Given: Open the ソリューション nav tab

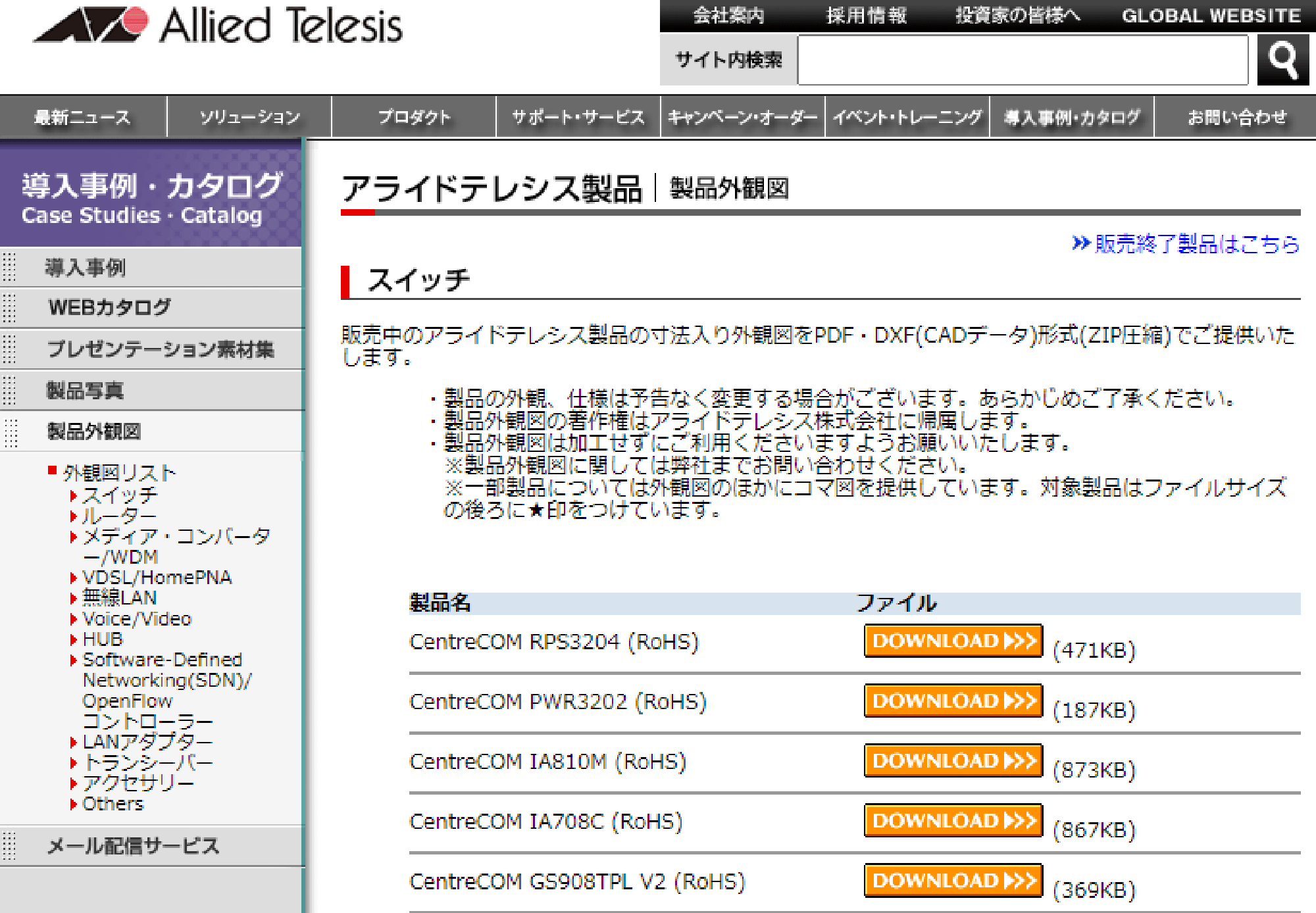Looking at the screenshot, I should [249, 117].
